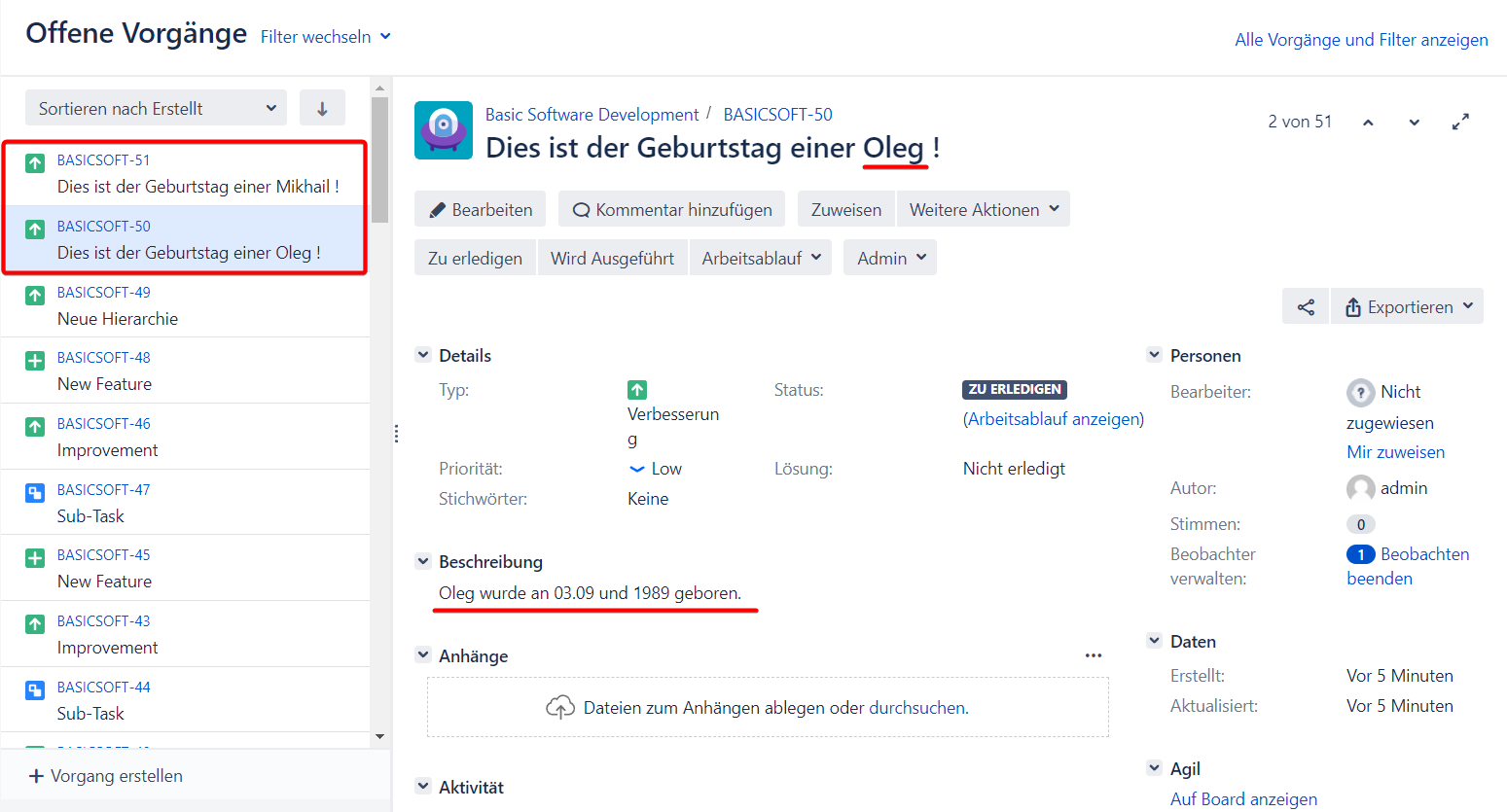
Task: Collapse the Personen section
Action: click(1154, 355)
